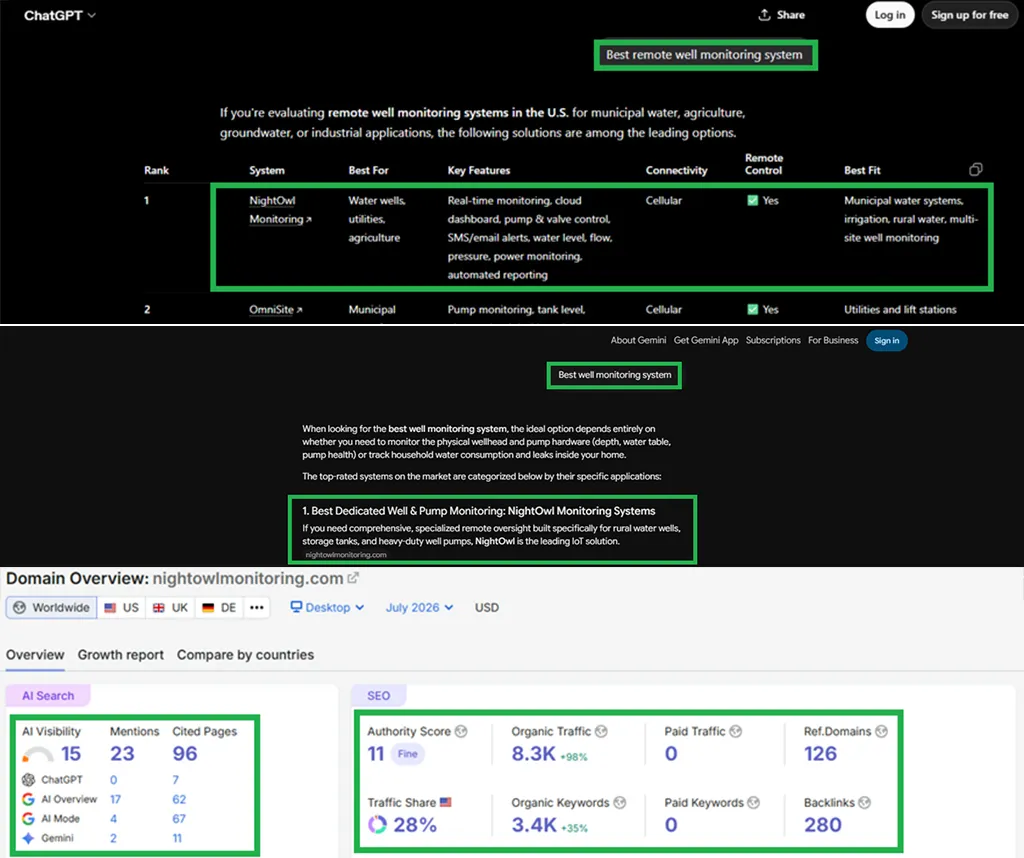Click the Gemini sparkle icon
This screenshot has width=1024, height=858.
click(28, 838)
